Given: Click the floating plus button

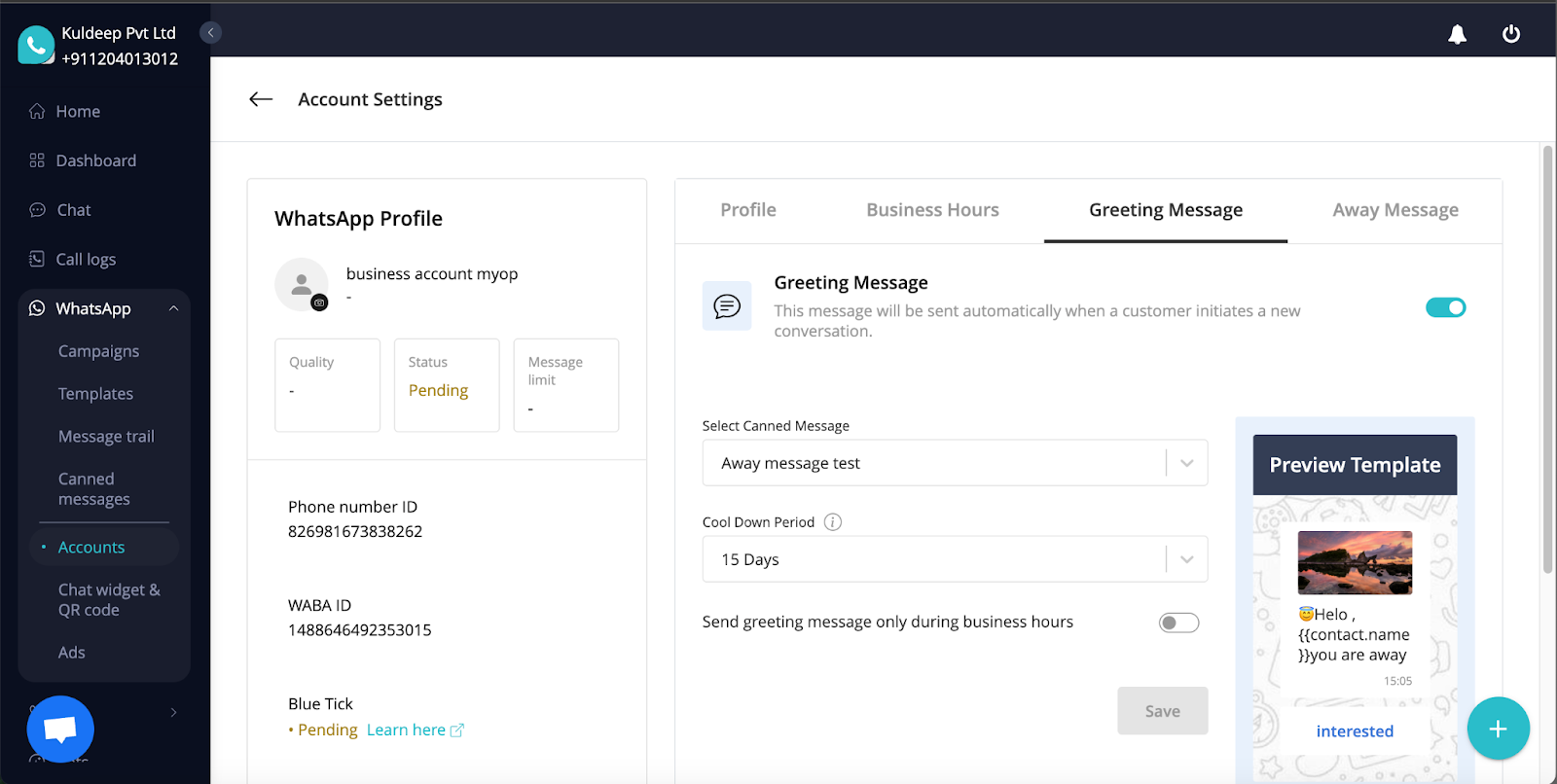Looking at the screenshot, I should click(x=1498, y=729).
